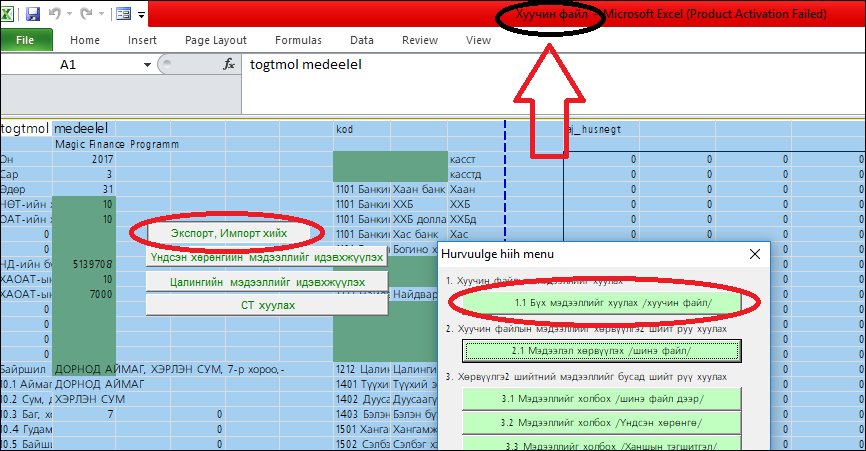The height and width of the screenshot is (451, 866).
Task: Click 3.1 Мэдээллийг холбох /шинэ файл дээр/
Action: [601, 398]
